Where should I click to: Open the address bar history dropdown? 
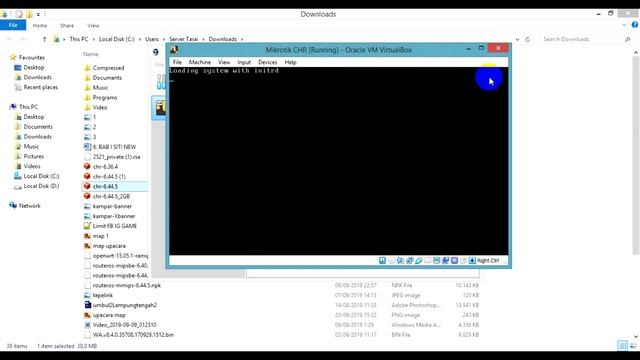click(518, 39)
